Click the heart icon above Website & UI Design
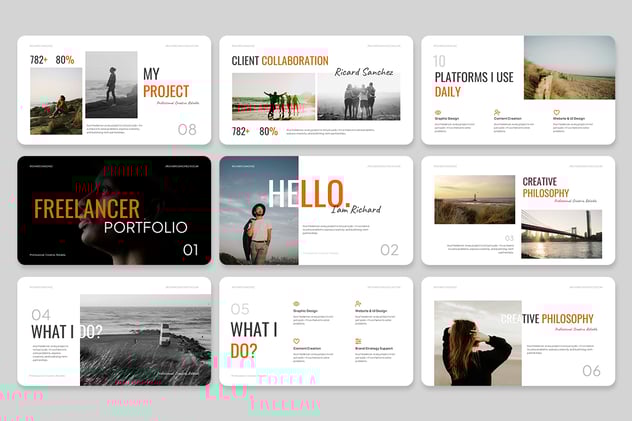632x421 pixels. click(557, 112)
